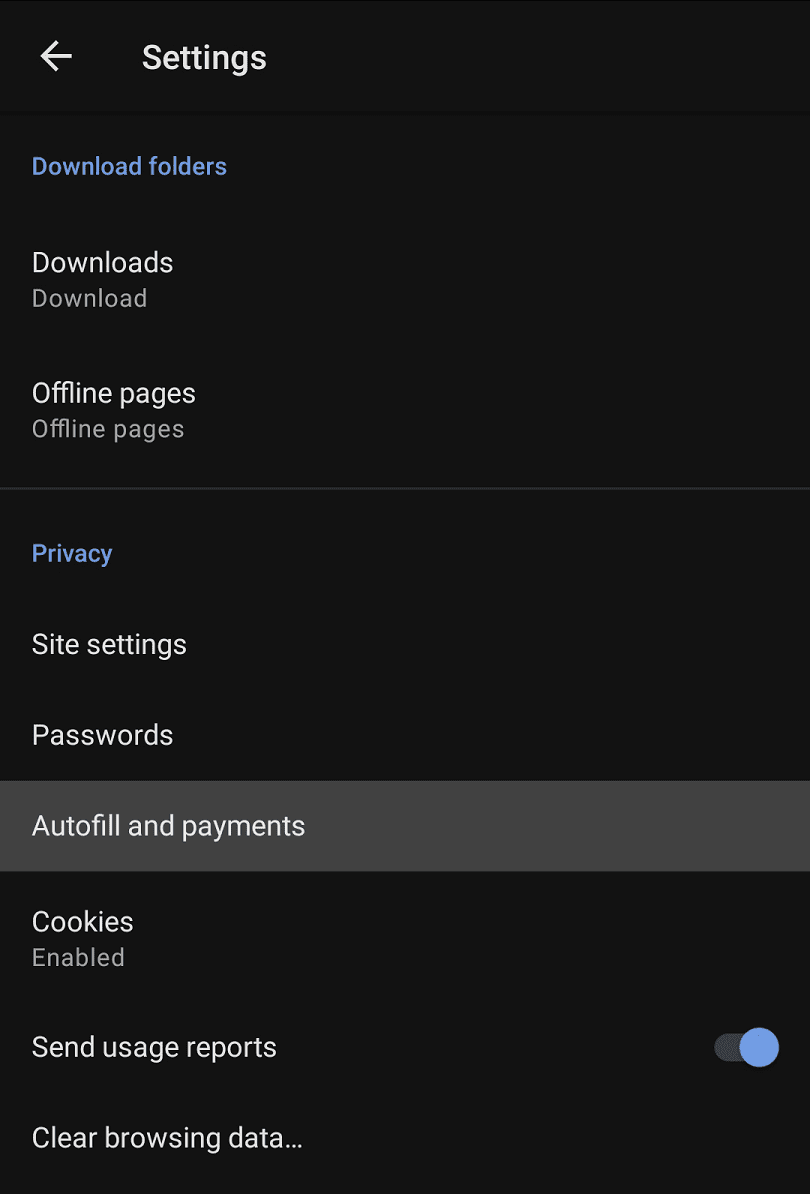Open the Offline pages folder setting
The image size is (810, 1194).
point(405,410)
